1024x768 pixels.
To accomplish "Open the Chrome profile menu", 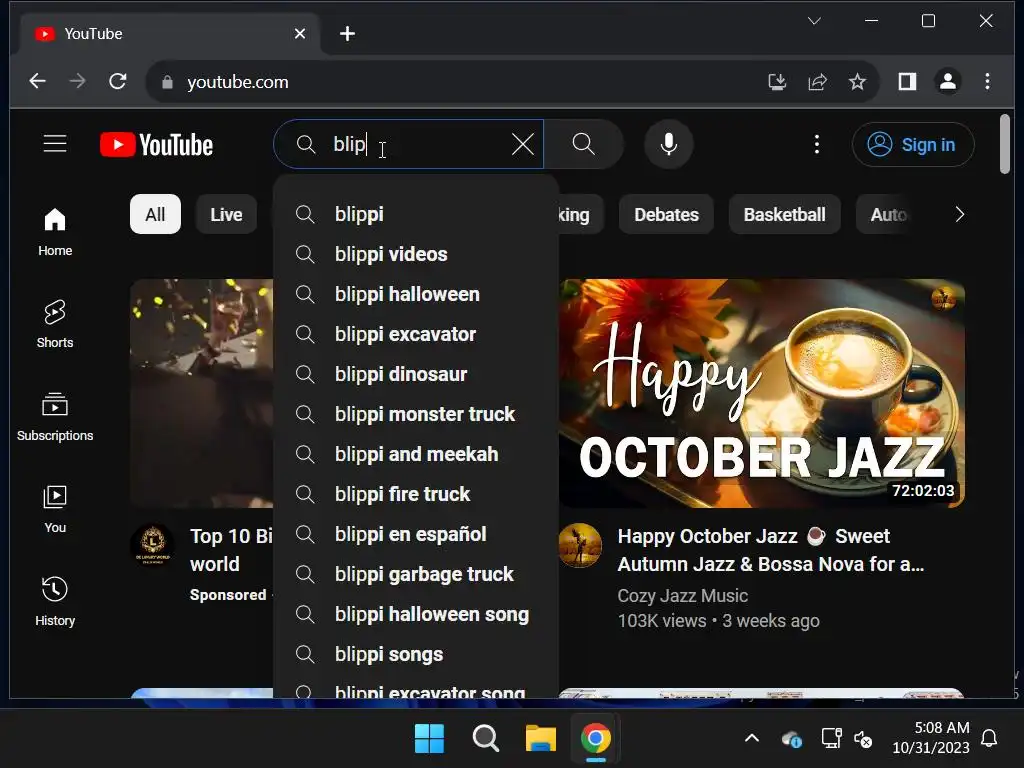I will pos(948,82).
